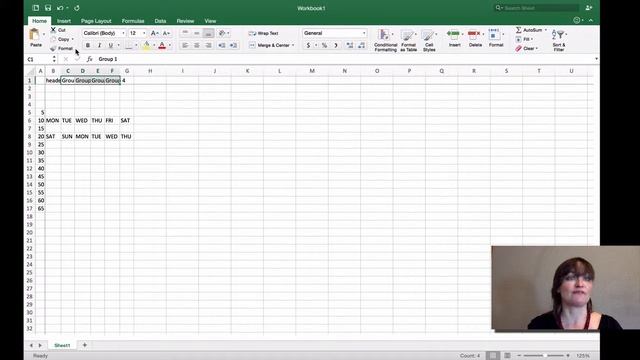Increase font size with larger A
640x360 pixels.
(154, 33)
